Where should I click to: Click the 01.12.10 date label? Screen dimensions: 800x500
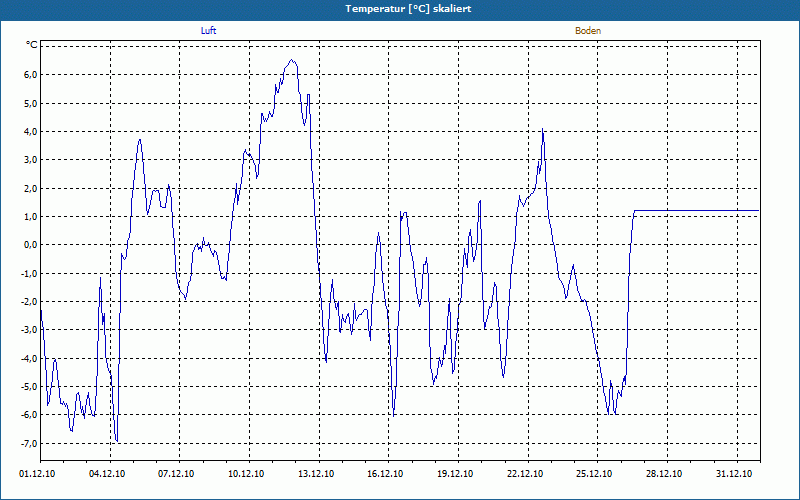pyautogui.click(x=37, y=474)
